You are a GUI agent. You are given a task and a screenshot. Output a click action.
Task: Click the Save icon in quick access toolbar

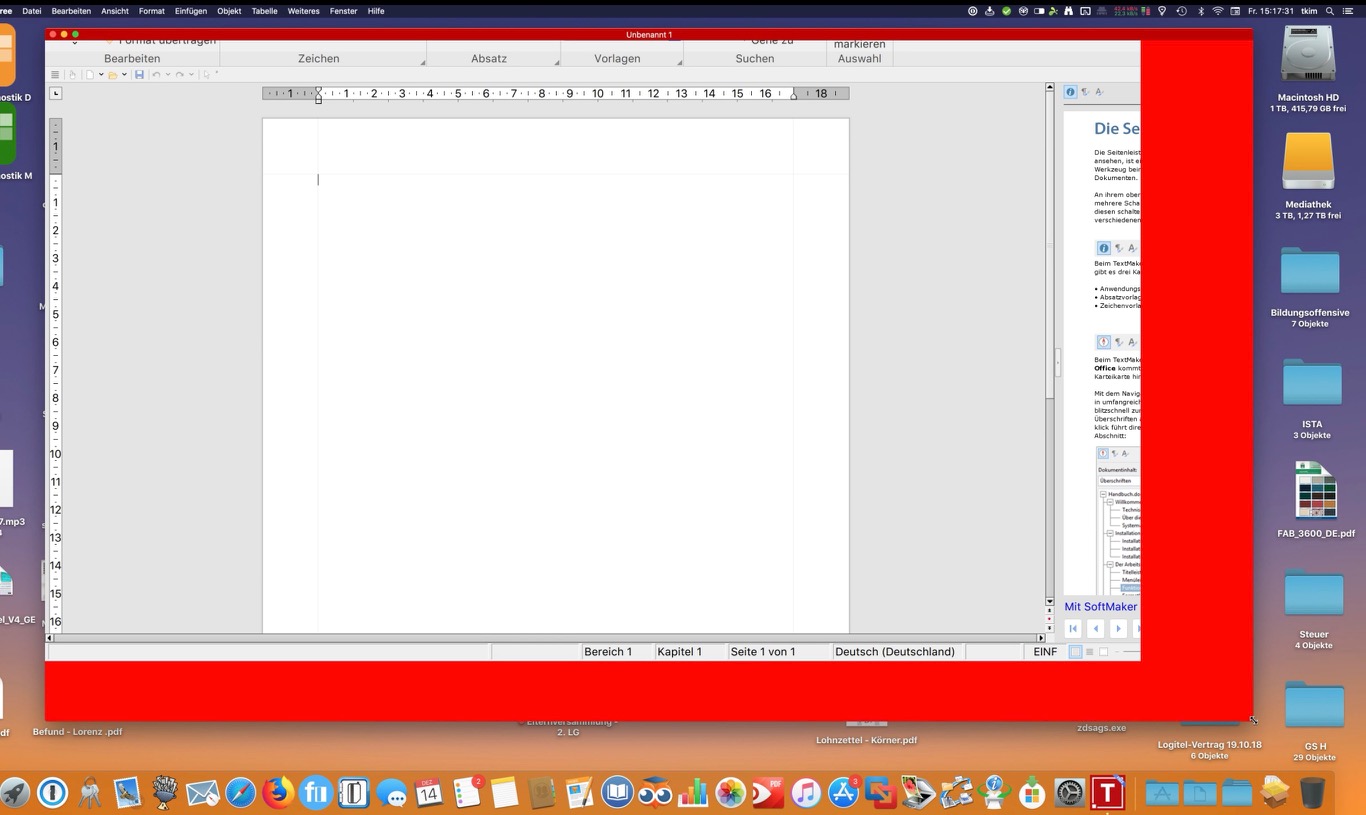coord(139,75)
